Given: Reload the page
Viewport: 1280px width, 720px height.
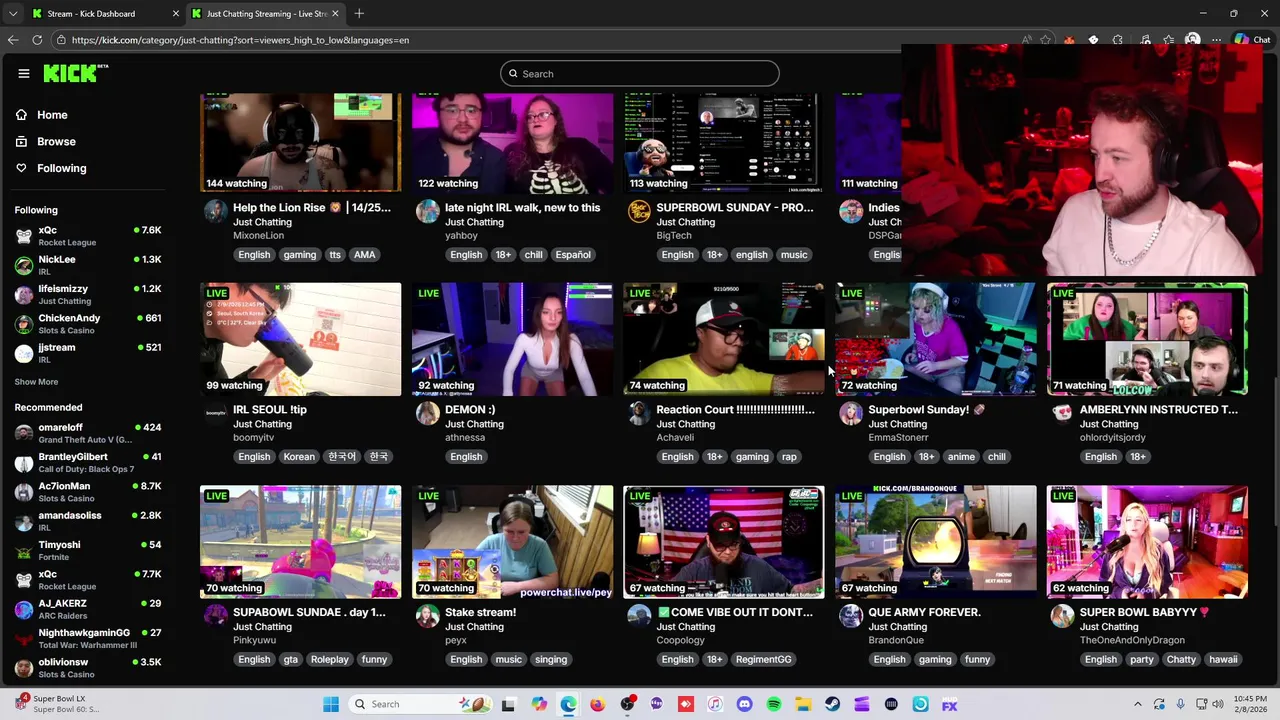Looking at the screenshot, I should (37, 40).
